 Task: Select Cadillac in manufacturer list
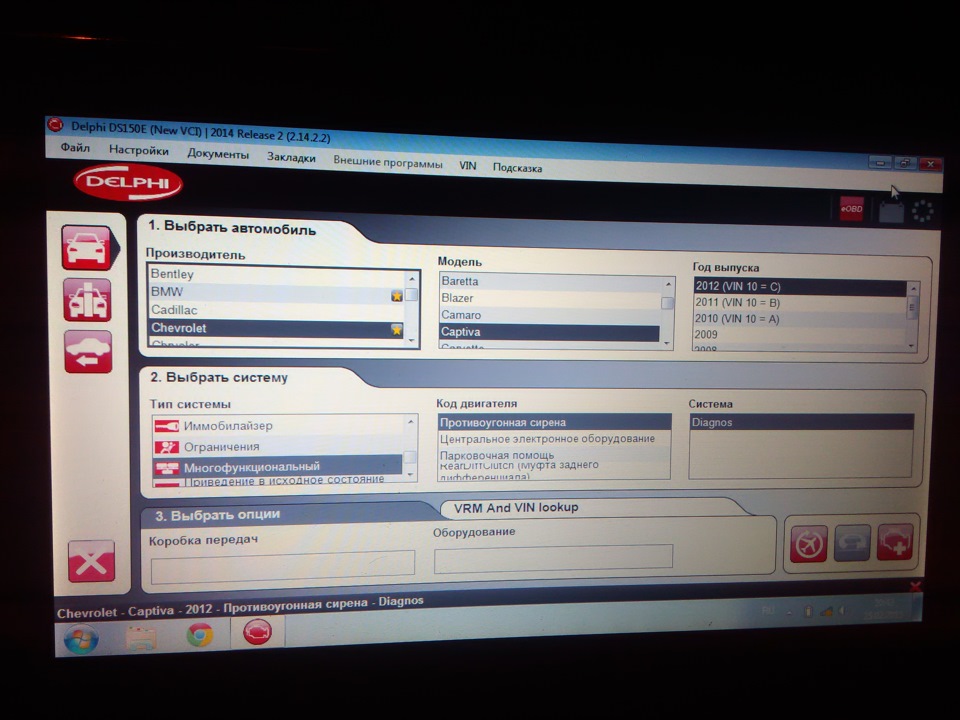coord(276,310)
